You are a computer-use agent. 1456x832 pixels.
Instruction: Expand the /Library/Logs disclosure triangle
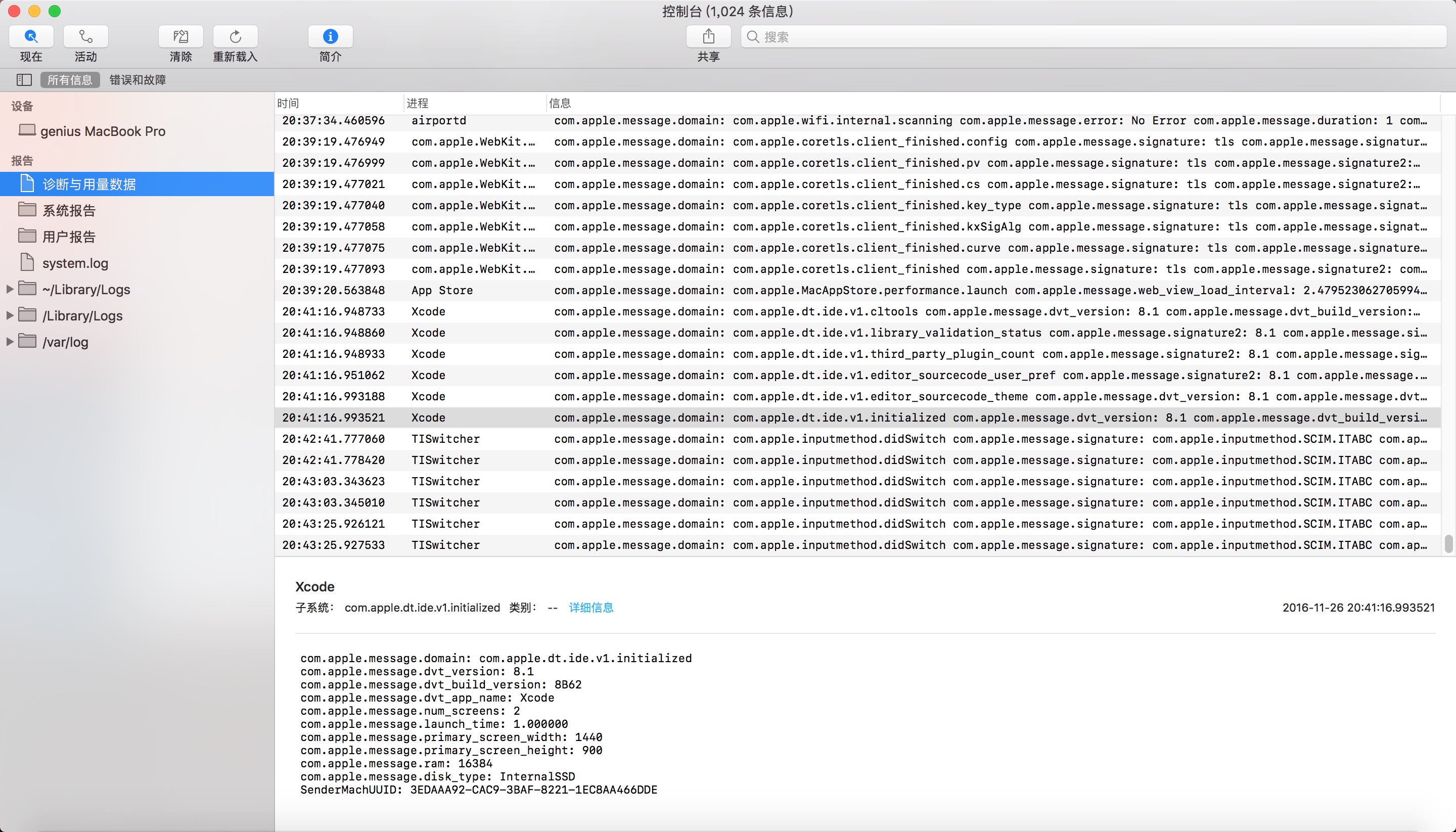(x=10, y=315)
